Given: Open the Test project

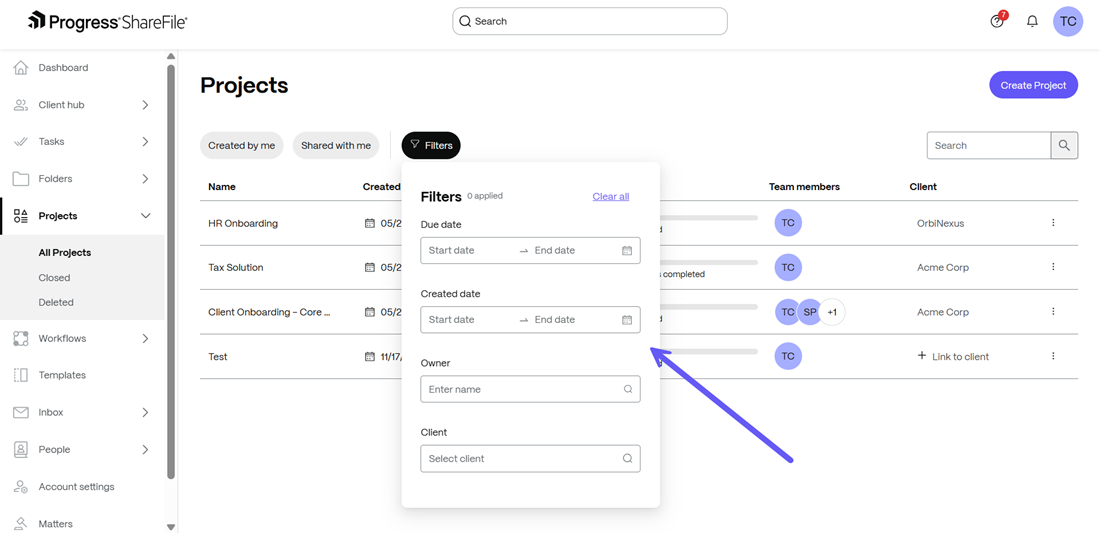Looking at the screenshot, I should click(217, 356).
